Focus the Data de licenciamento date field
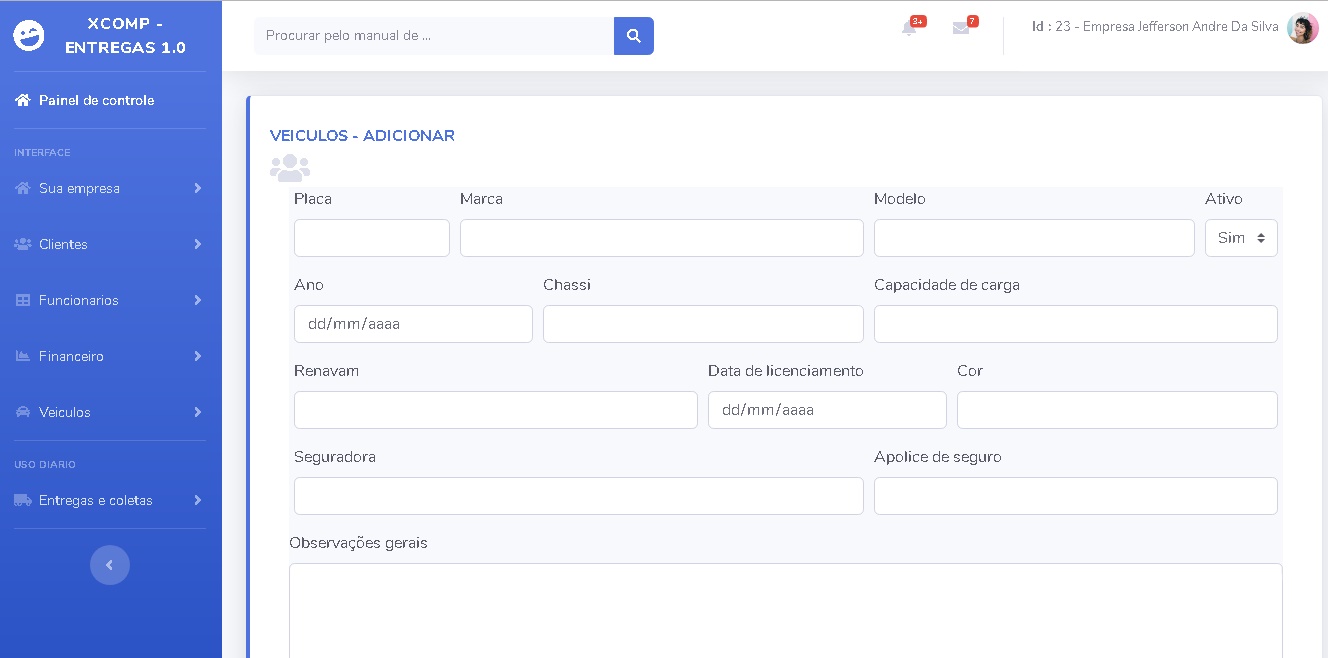This screenshot has height=658, width=1328. tap(827, 410)
